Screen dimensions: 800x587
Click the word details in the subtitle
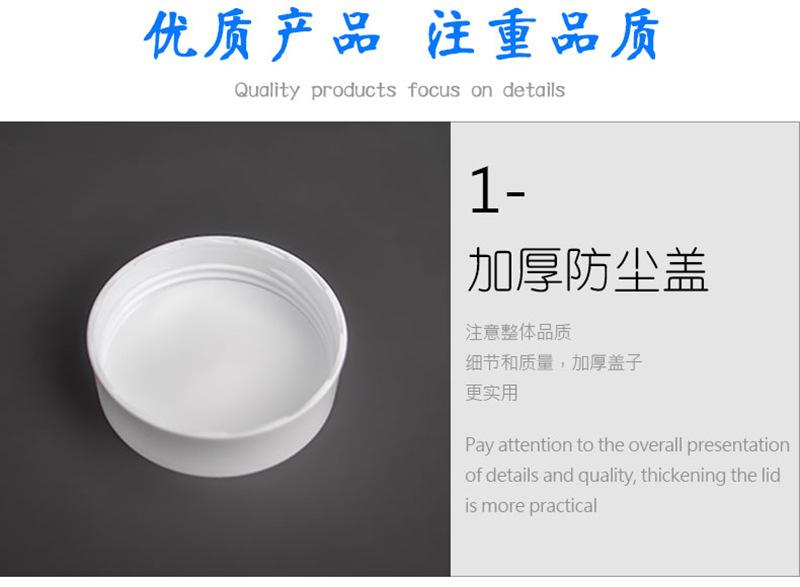point(534,90)
